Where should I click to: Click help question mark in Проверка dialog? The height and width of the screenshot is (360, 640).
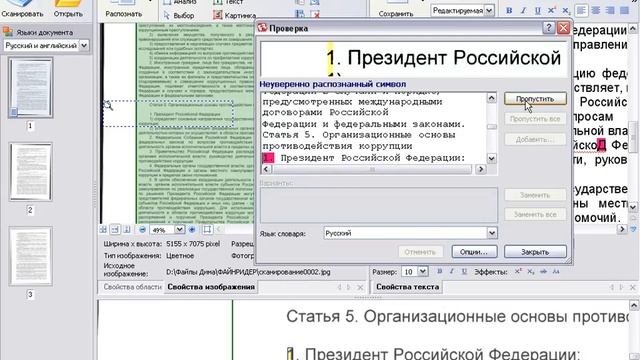(x=549, y=28)
